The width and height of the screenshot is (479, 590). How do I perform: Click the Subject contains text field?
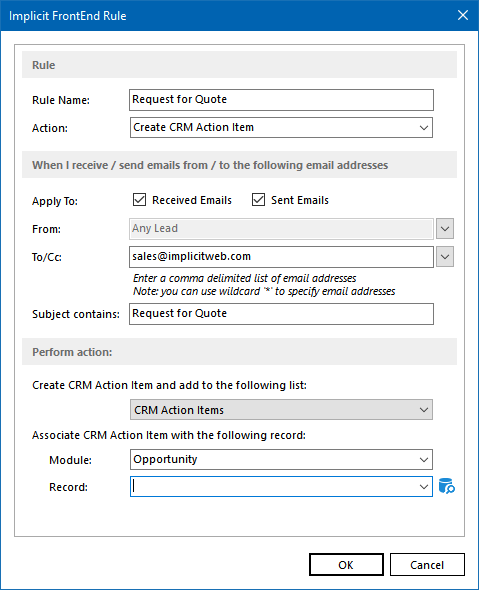tap(281, 314)
